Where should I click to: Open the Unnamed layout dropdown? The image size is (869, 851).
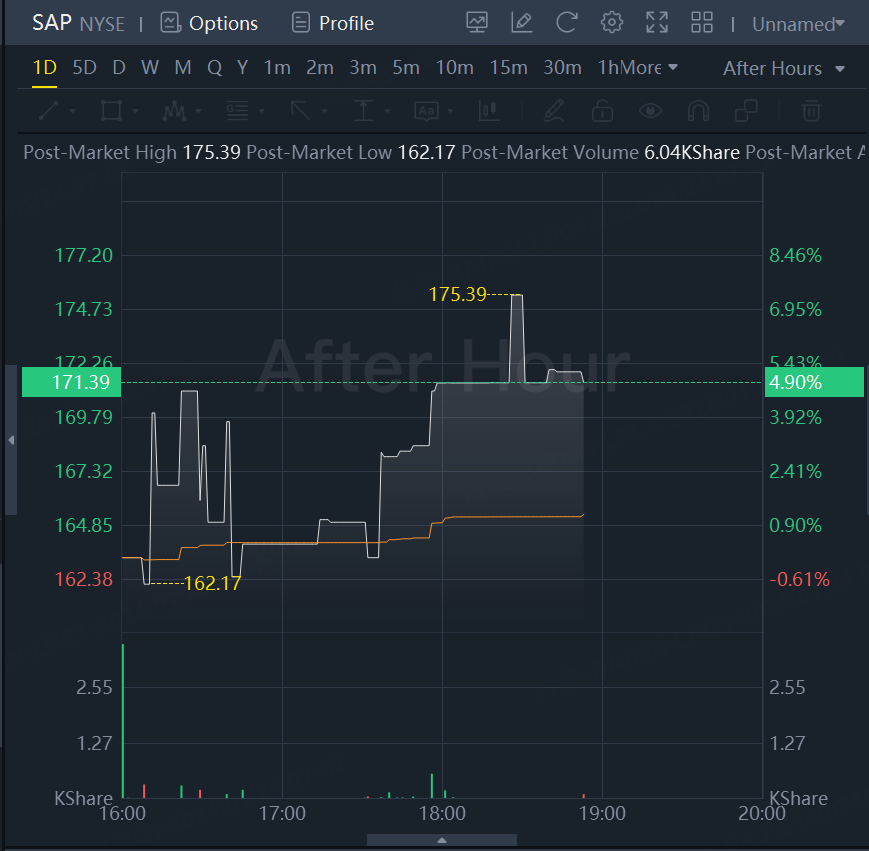[798, 24]
